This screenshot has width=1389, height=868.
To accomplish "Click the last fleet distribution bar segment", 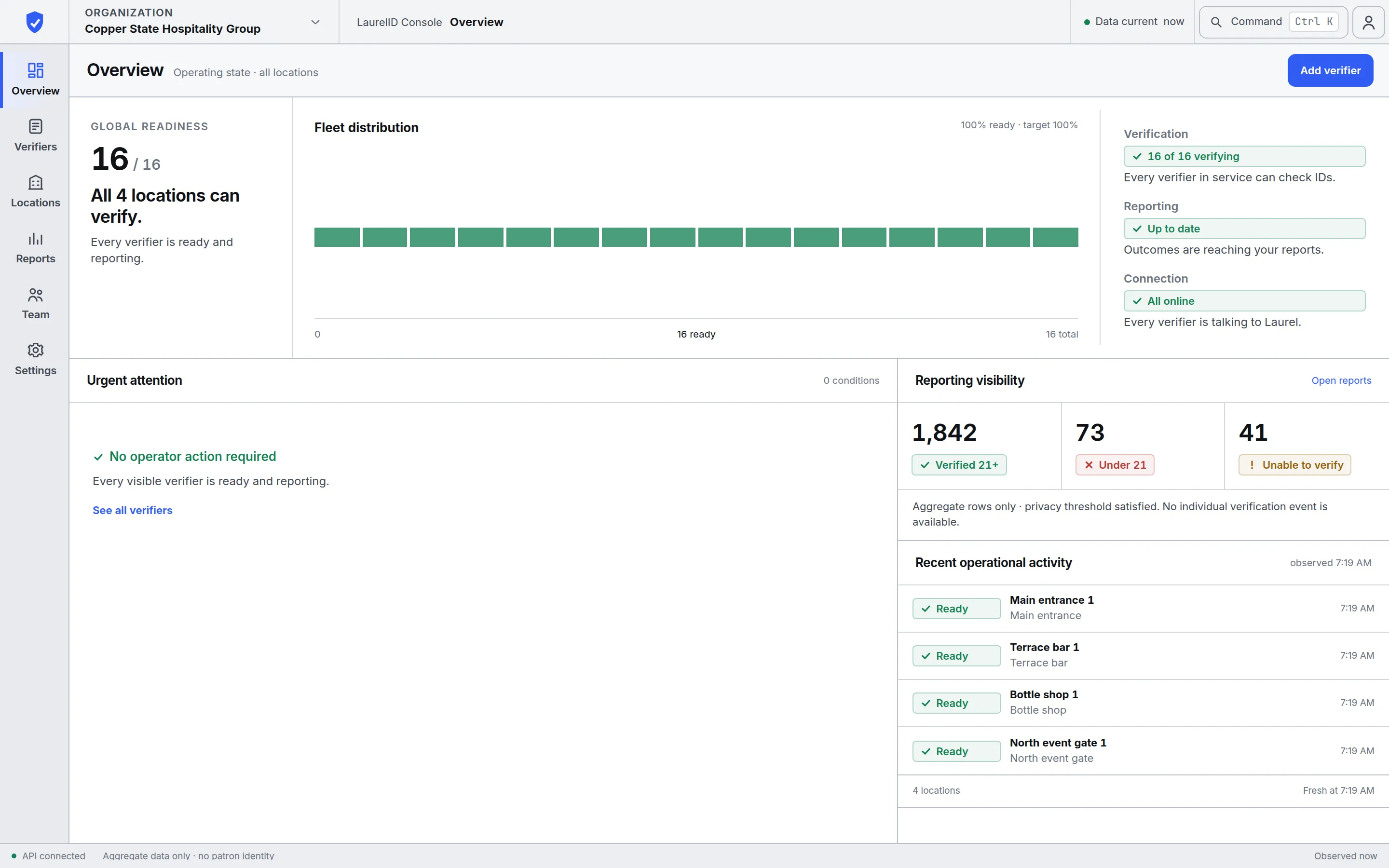I will (x=1056, y=237).
